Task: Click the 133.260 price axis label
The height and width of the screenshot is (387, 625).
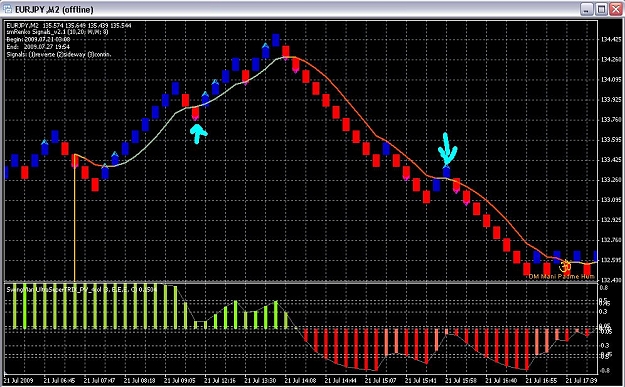Action: pyautogui.click(x=611, y=180)
